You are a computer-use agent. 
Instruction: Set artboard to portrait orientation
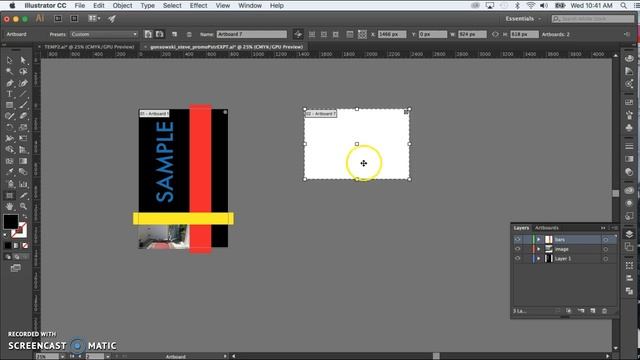148,34
